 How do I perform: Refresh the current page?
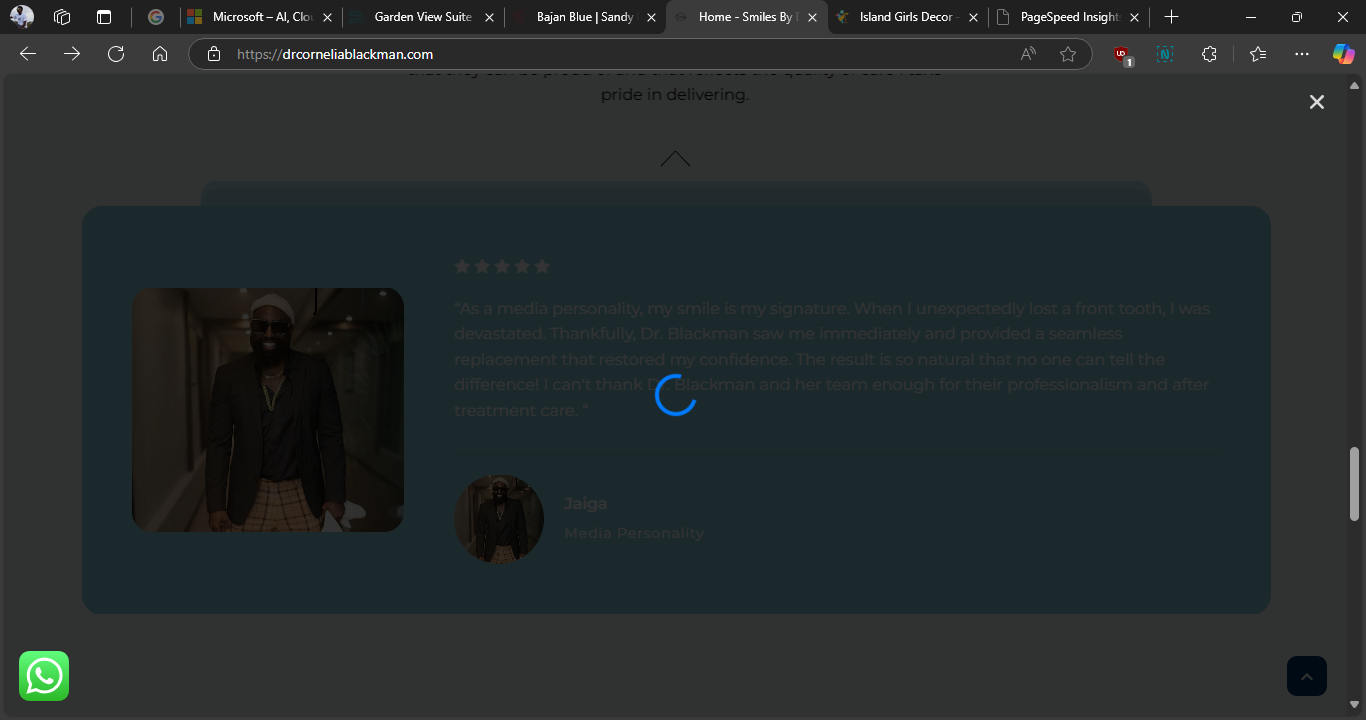[116, 54]
